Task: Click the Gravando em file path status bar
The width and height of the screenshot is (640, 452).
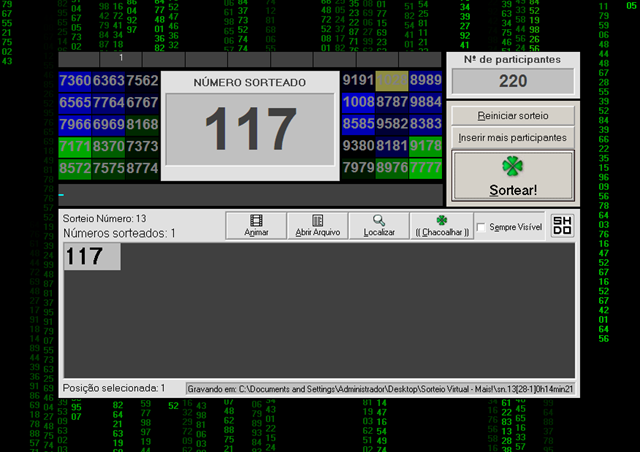Action: pyautogui.click(x=380, y=389)
